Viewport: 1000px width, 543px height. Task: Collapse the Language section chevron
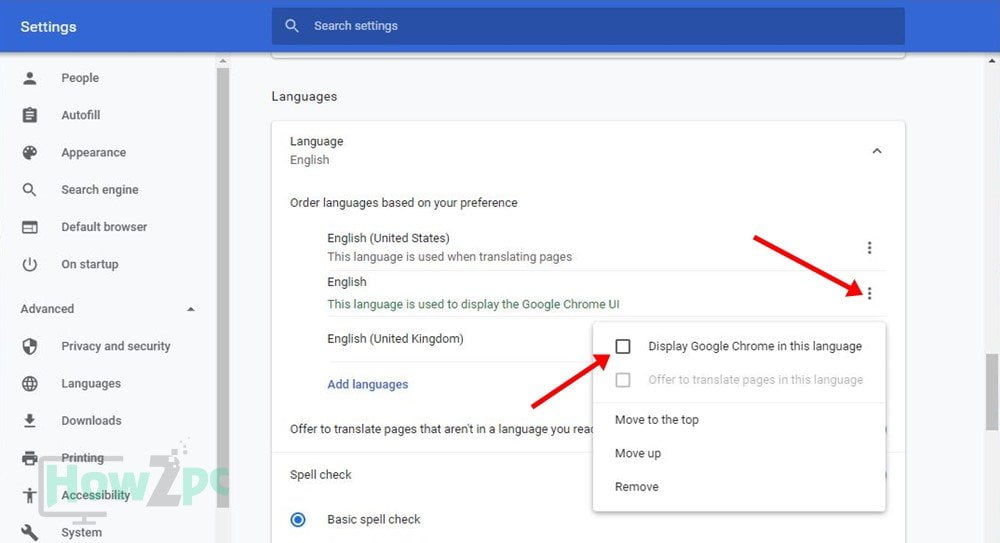tap(877, 151)
